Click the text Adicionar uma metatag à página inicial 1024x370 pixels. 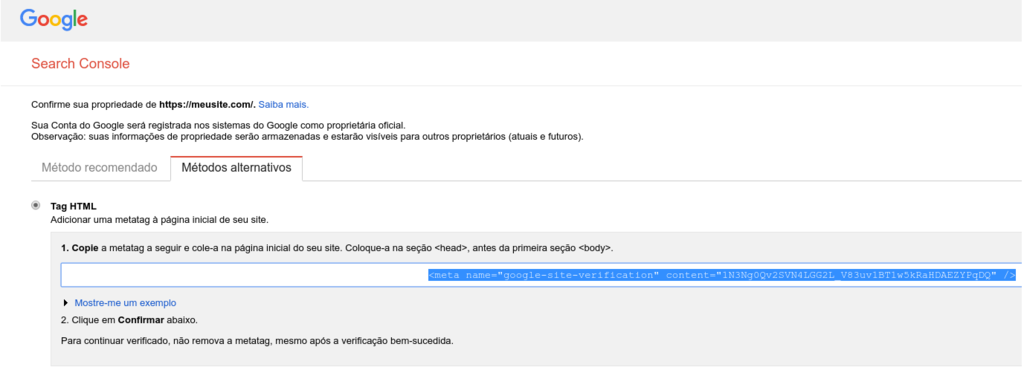pos(159,220)
